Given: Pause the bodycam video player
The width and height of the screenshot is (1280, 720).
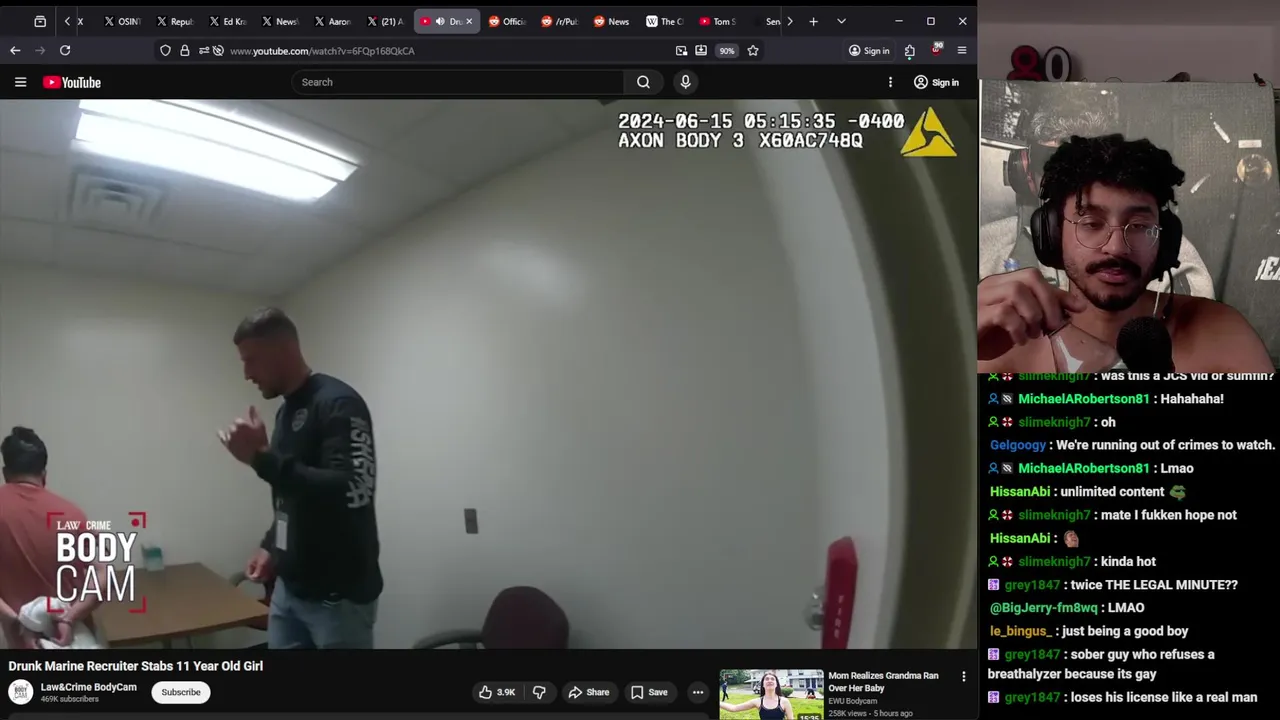Looking at the screenshot, I should (488, 374).
